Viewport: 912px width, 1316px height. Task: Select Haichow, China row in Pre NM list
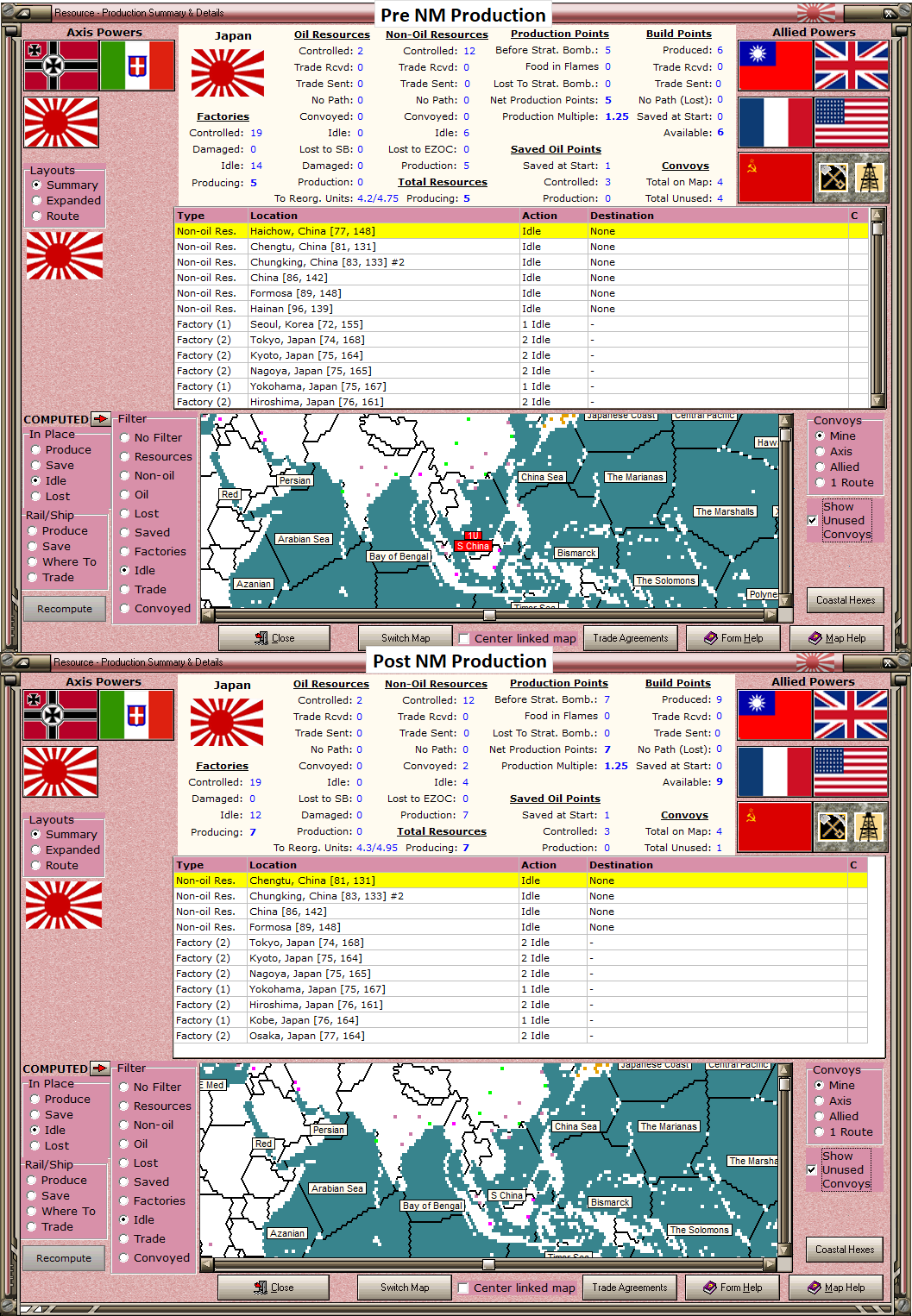521,231
